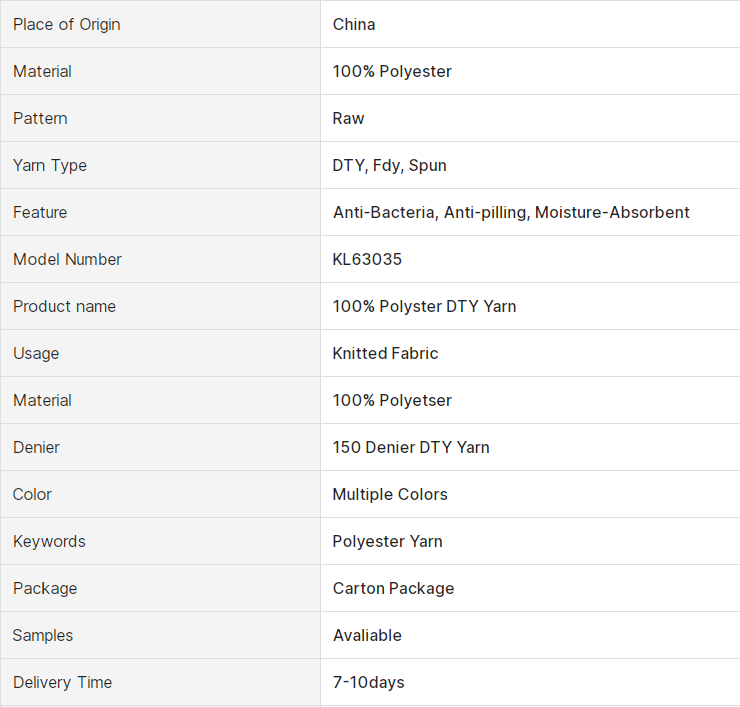Image resolution: width=740 pixels, height=707 pixels.
Task: Select the "7-10days" delivery value
Action: click(x=368, y=682)
